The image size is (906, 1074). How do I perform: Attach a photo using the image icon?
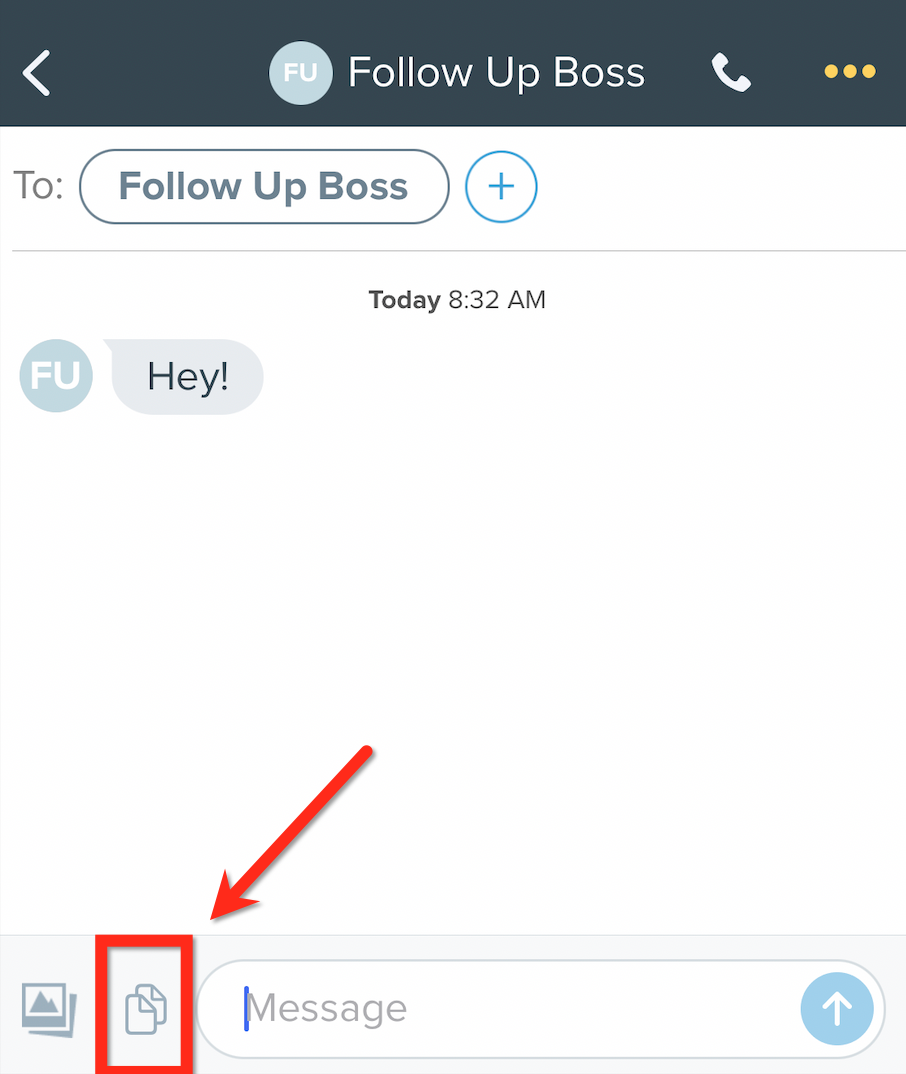click(49, 1010)
